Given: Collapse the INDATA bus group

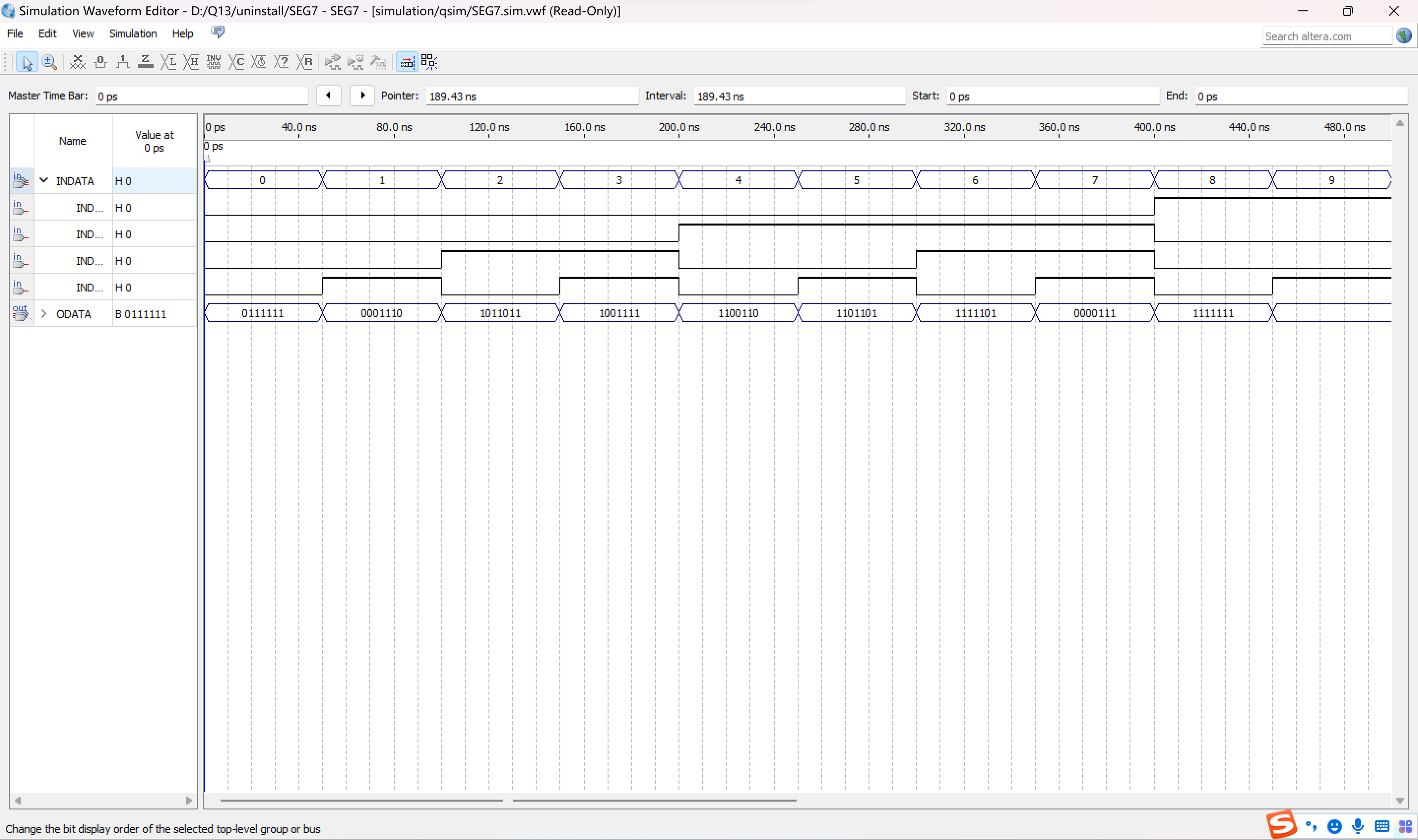Looking at the screenshot, I should tap(43, 181).
